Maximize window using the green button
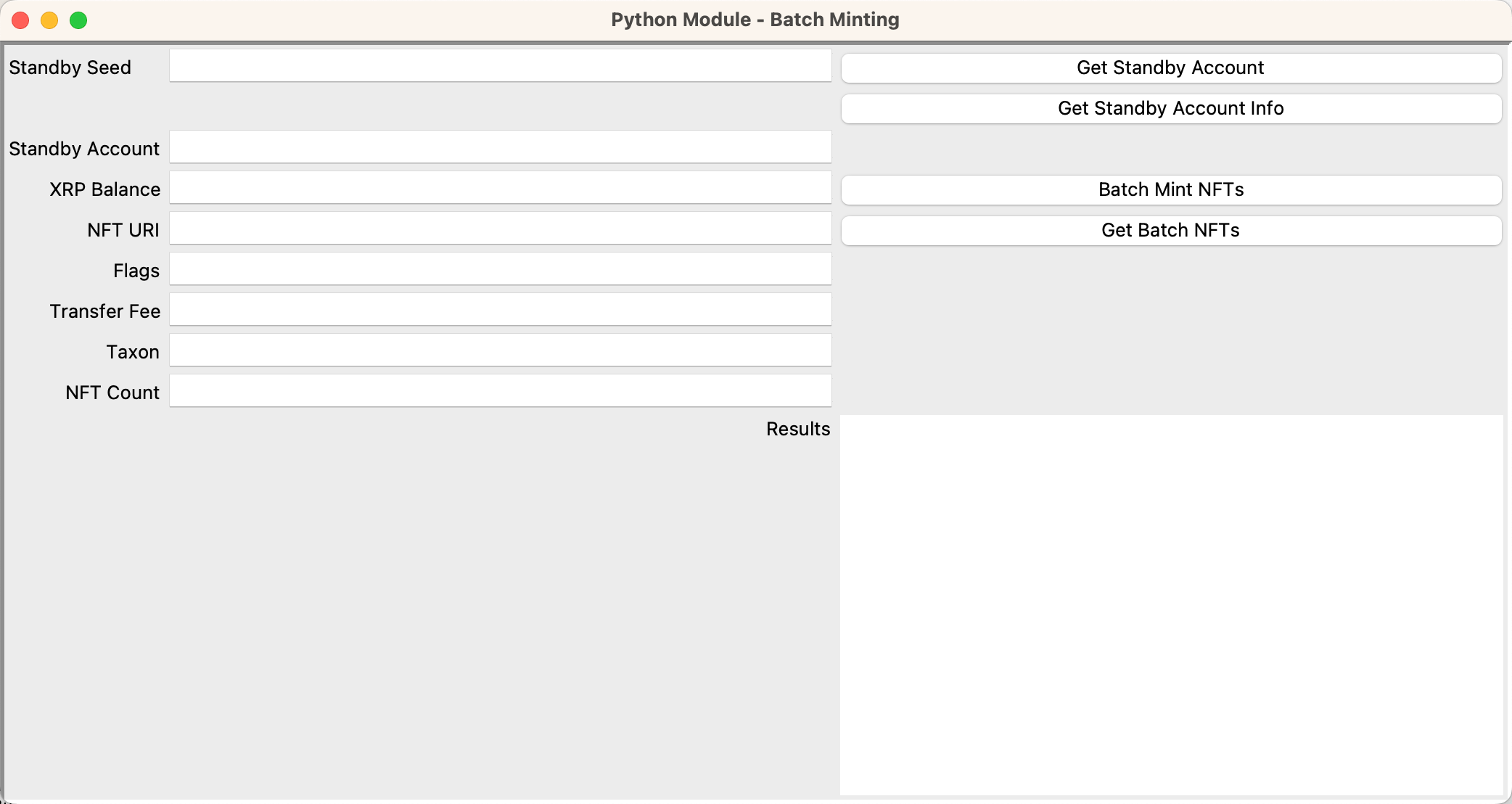1512x804 pixels. click(78, 20)
